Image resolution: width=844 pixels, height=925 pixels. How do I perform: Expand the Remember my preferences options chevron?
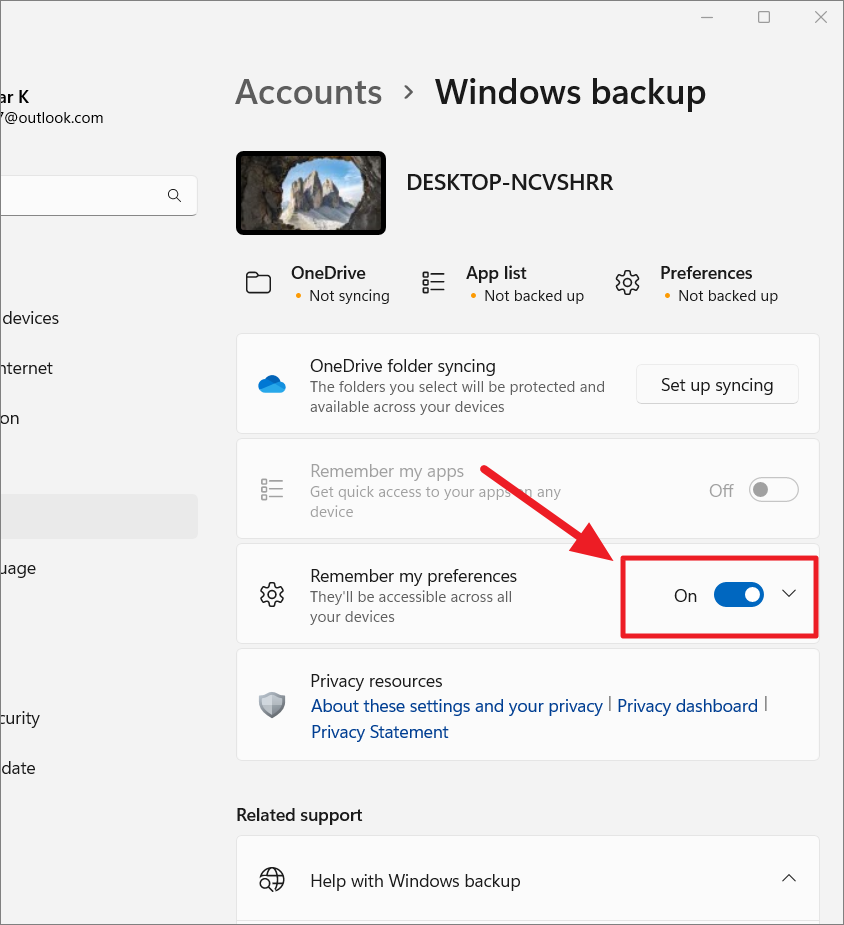click(789, 594)
